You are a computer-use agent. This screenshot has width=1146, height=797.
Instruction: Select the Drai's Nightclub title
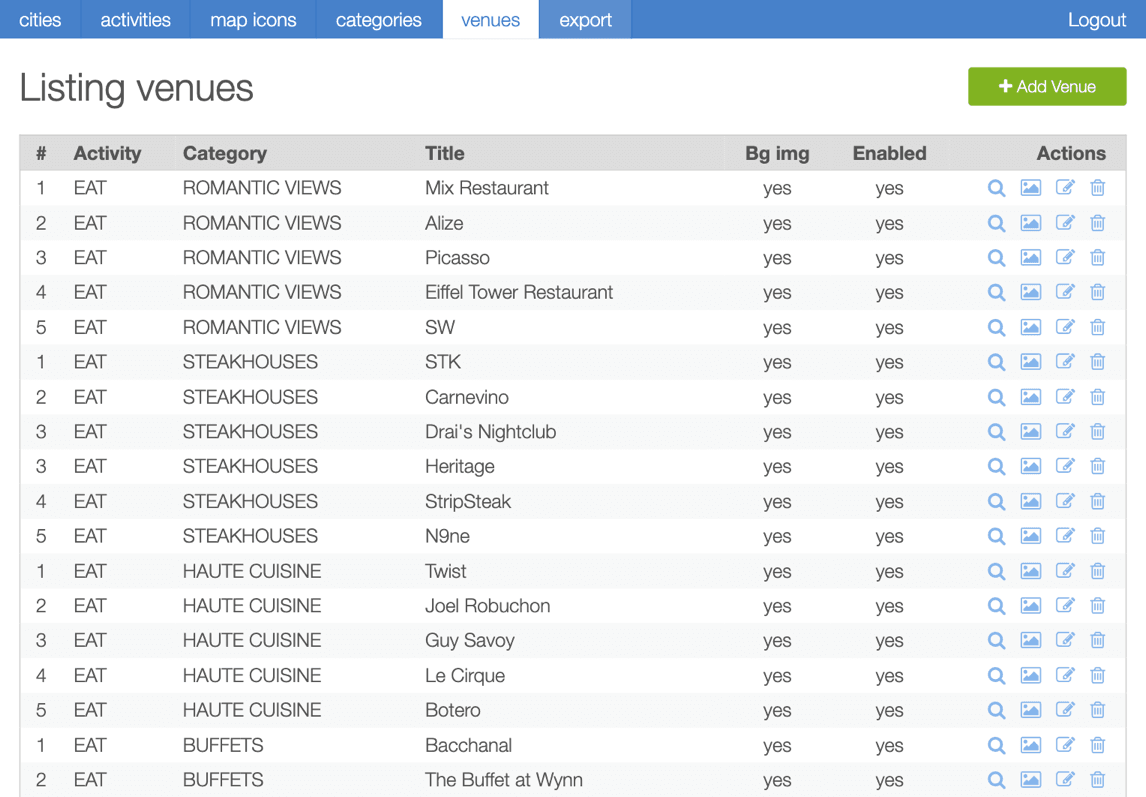coord(490,432)
